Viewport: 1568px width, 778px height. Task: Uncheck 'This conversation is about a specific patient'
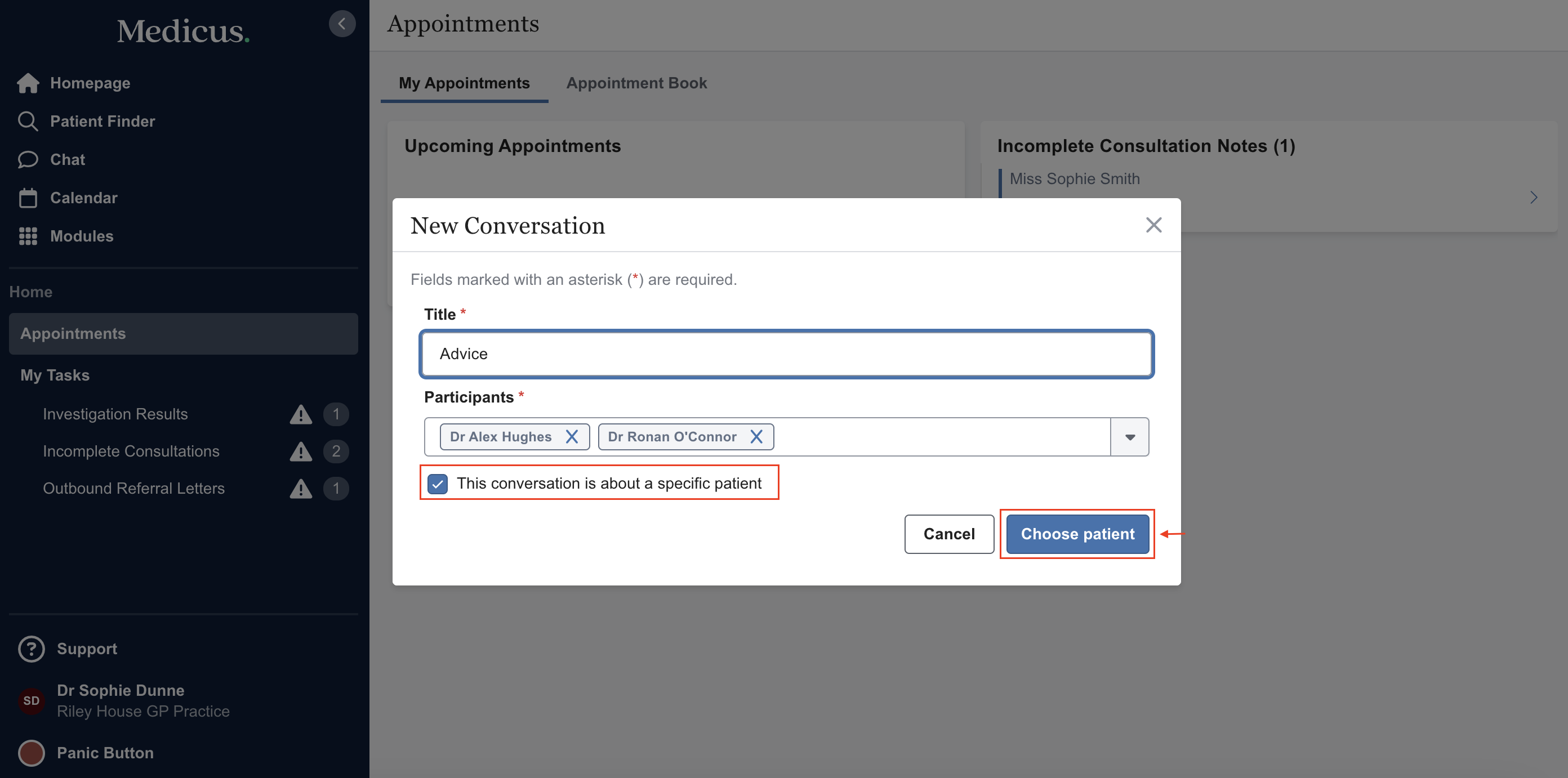[438, 483]
